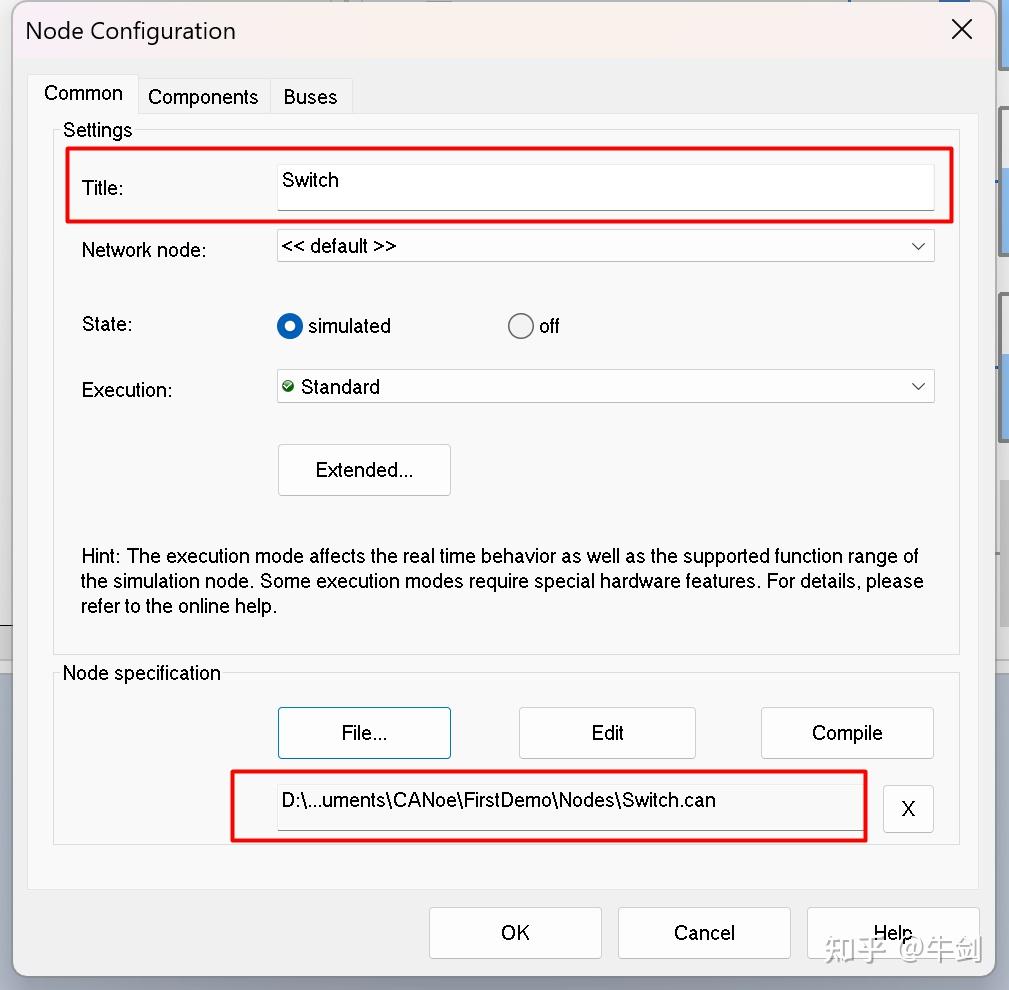
Task: Click the green Standard execution status icon
Action: 289,387
